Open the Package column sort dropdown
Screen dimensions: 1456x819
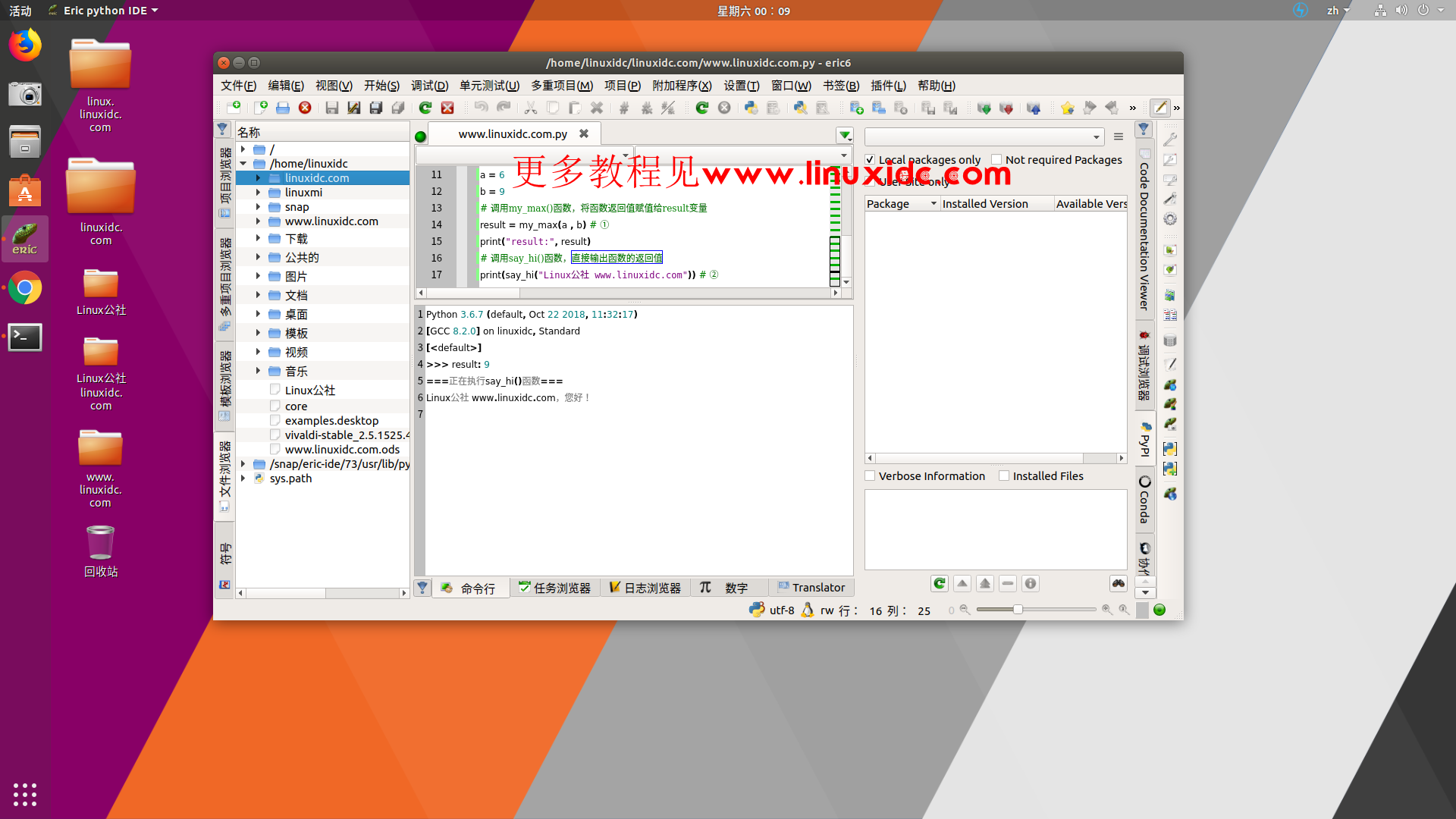coord(934,203)
